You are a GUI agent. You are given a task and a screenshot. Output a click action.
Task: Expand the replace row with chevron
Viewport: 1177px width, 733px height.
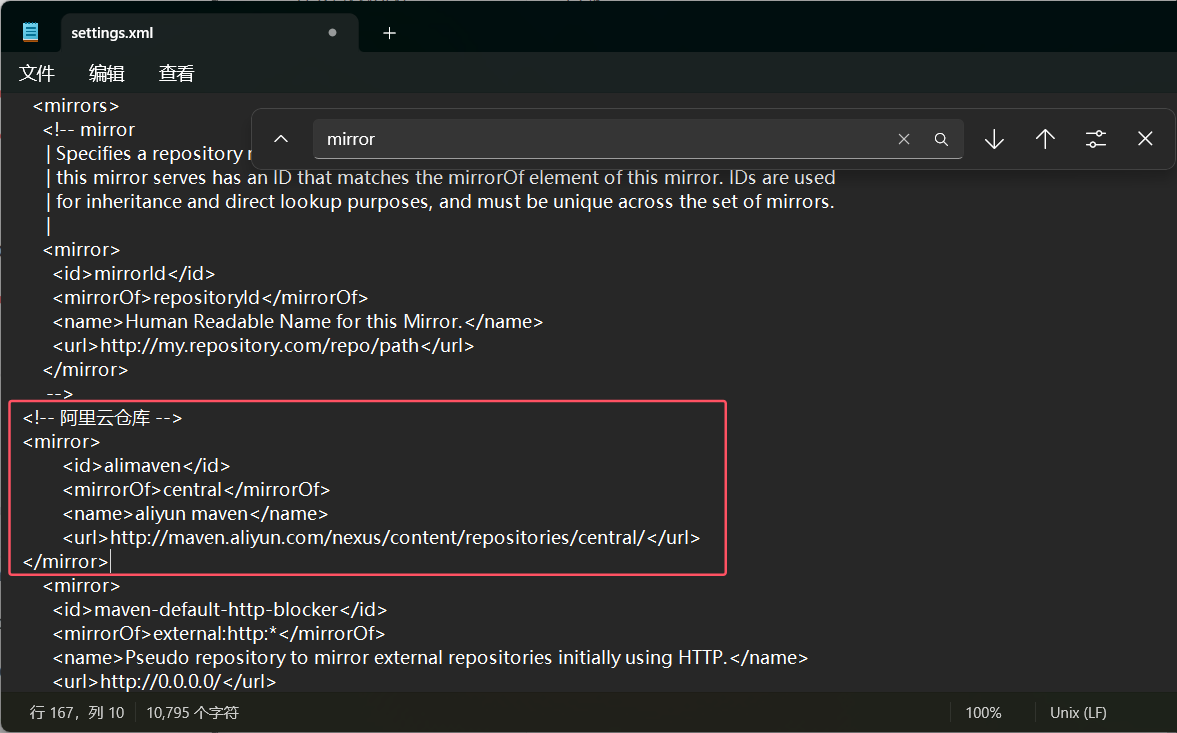tap(281, 139)
